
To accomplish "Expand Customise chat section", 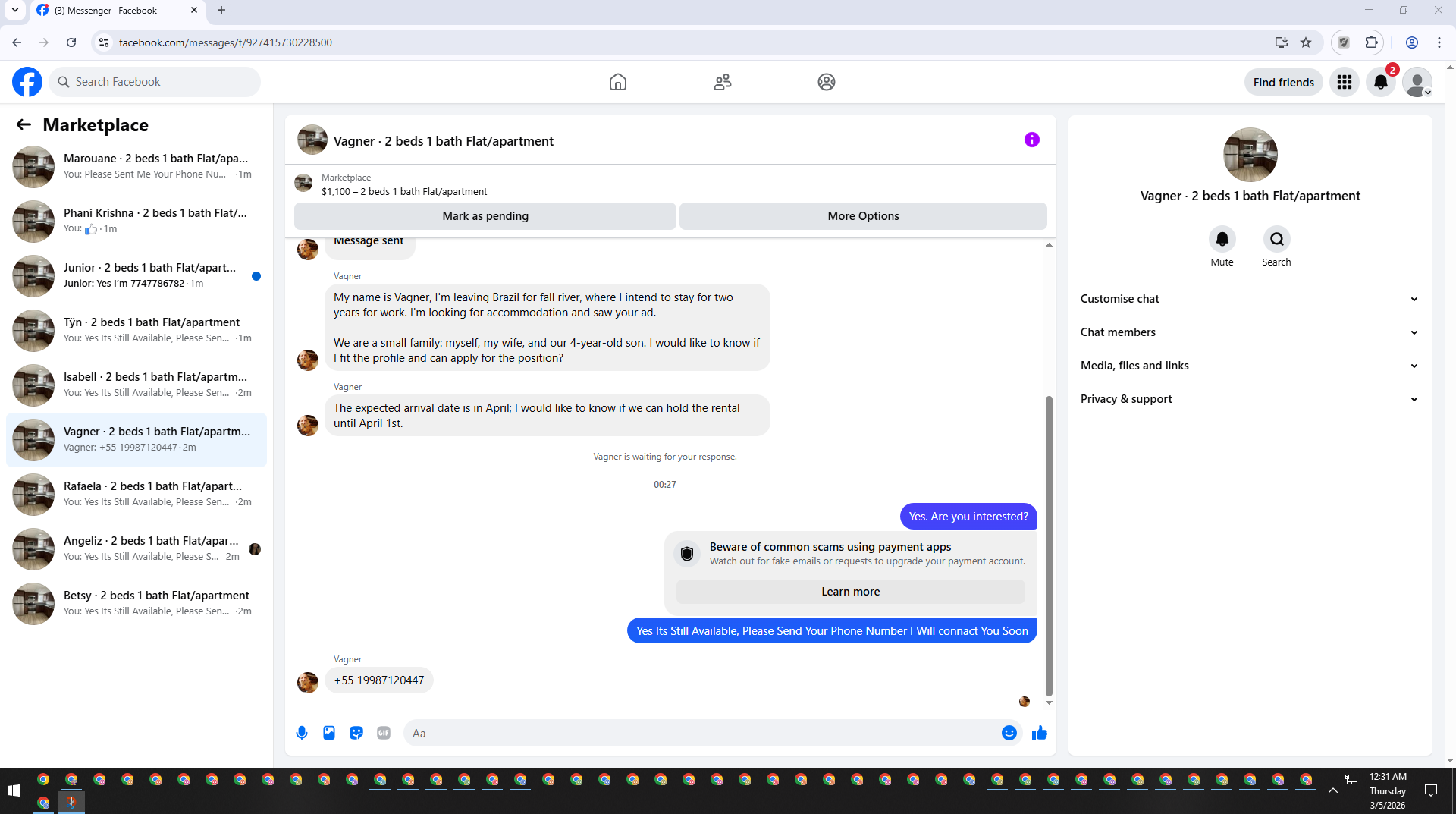I will click(1250, 299).
